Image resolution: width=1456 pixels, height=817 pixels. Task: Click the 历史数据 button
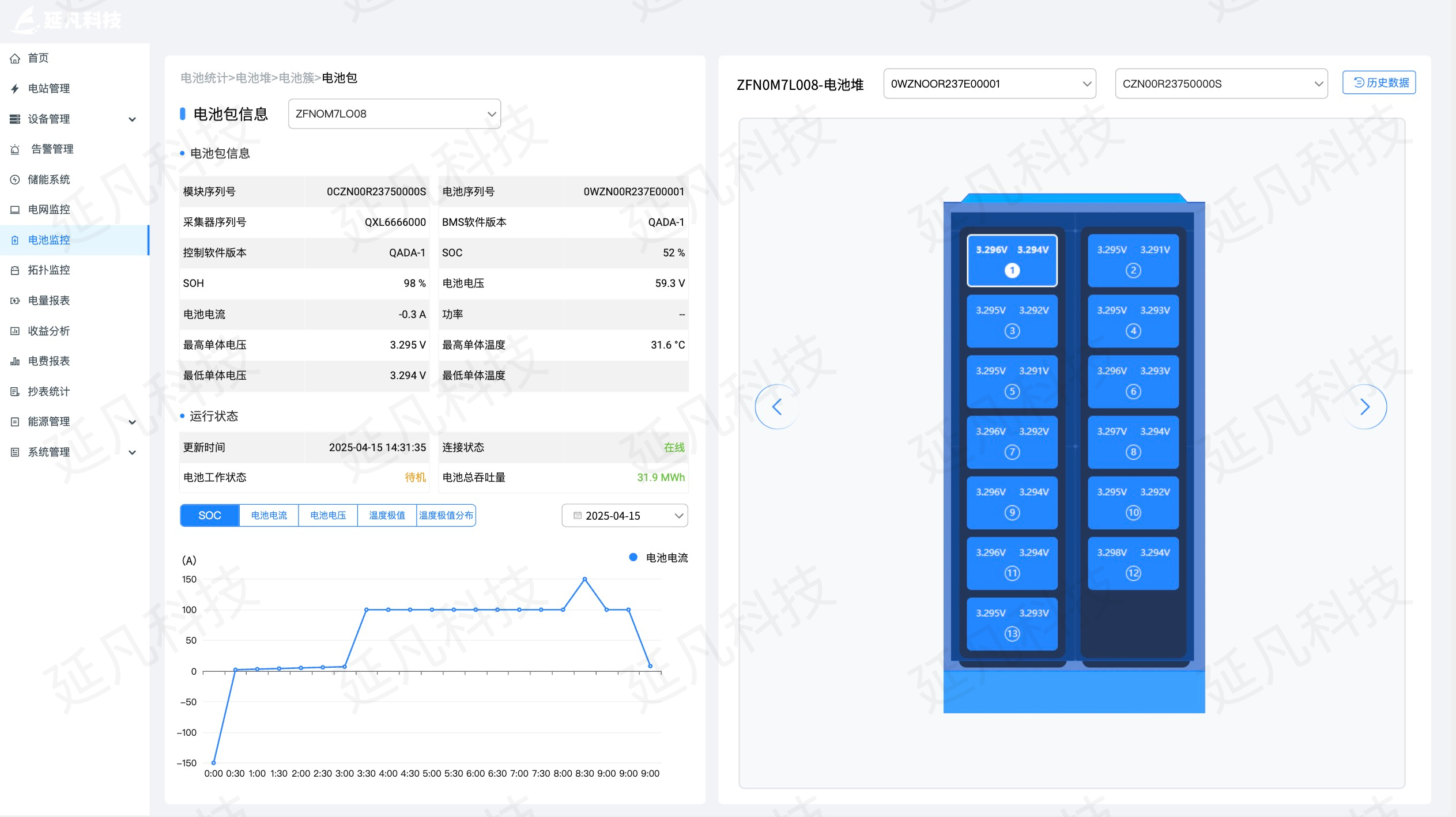pyautogui.click(x=1379, y=82)
